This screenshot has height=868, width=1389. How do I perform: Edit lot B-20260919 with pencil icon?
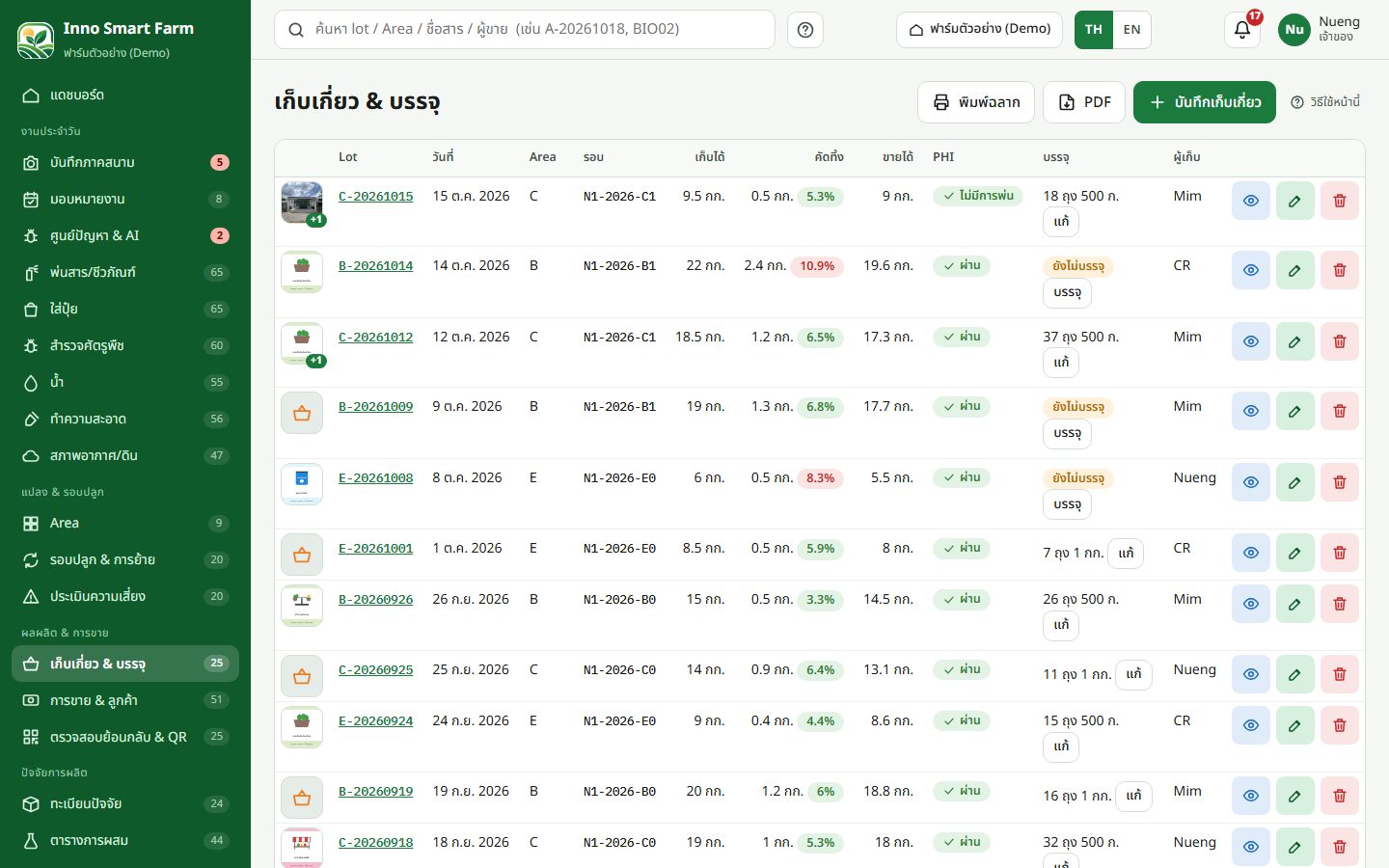pyautogui.click(x=1295, y=796)
